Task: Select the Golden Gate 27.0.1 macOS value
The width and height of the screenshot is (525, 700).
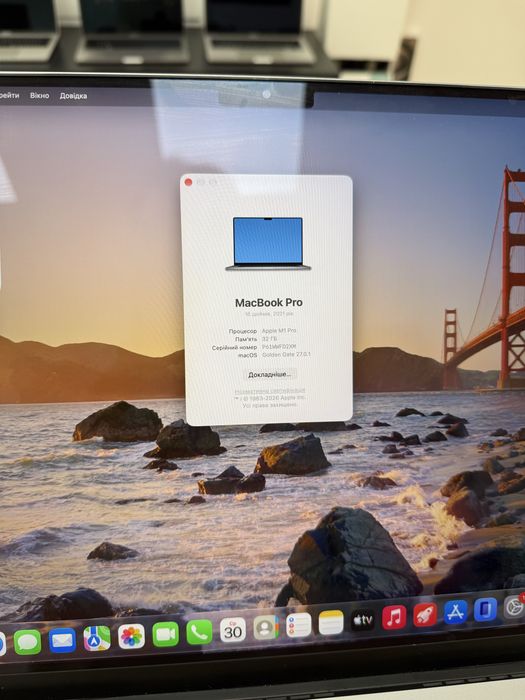Action: pos(286,354)
